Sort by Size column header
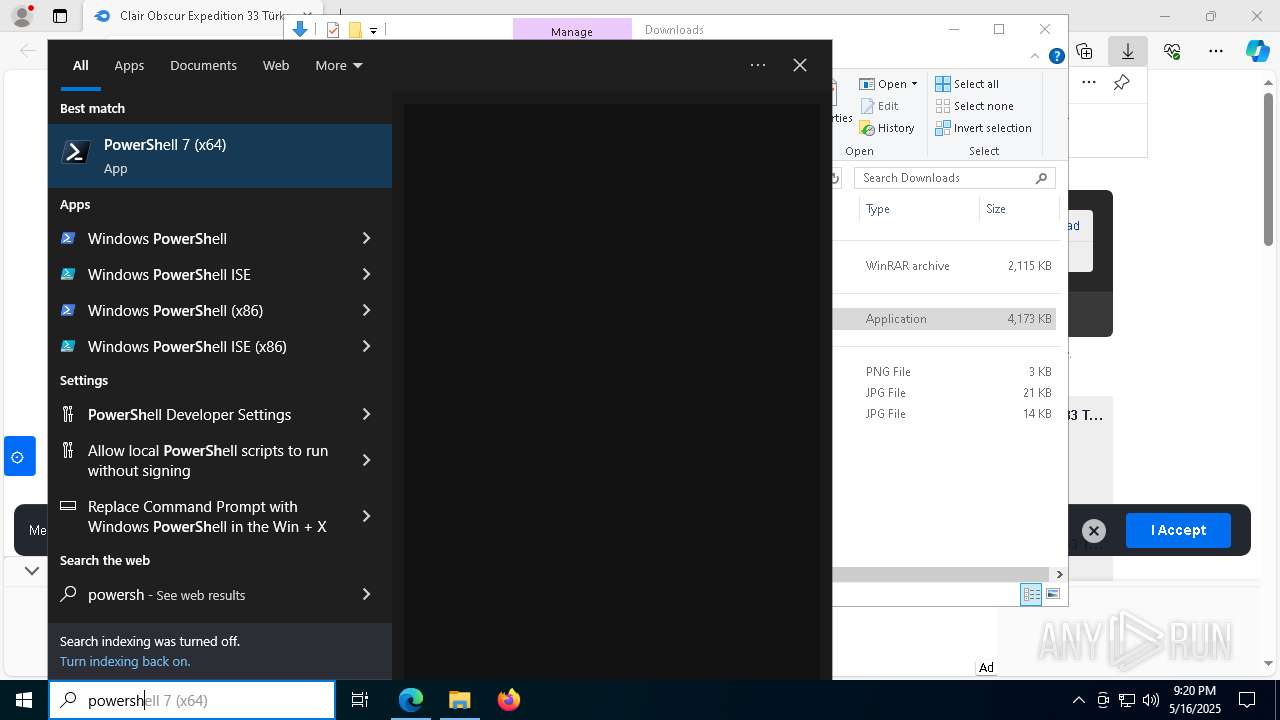 1018,209
